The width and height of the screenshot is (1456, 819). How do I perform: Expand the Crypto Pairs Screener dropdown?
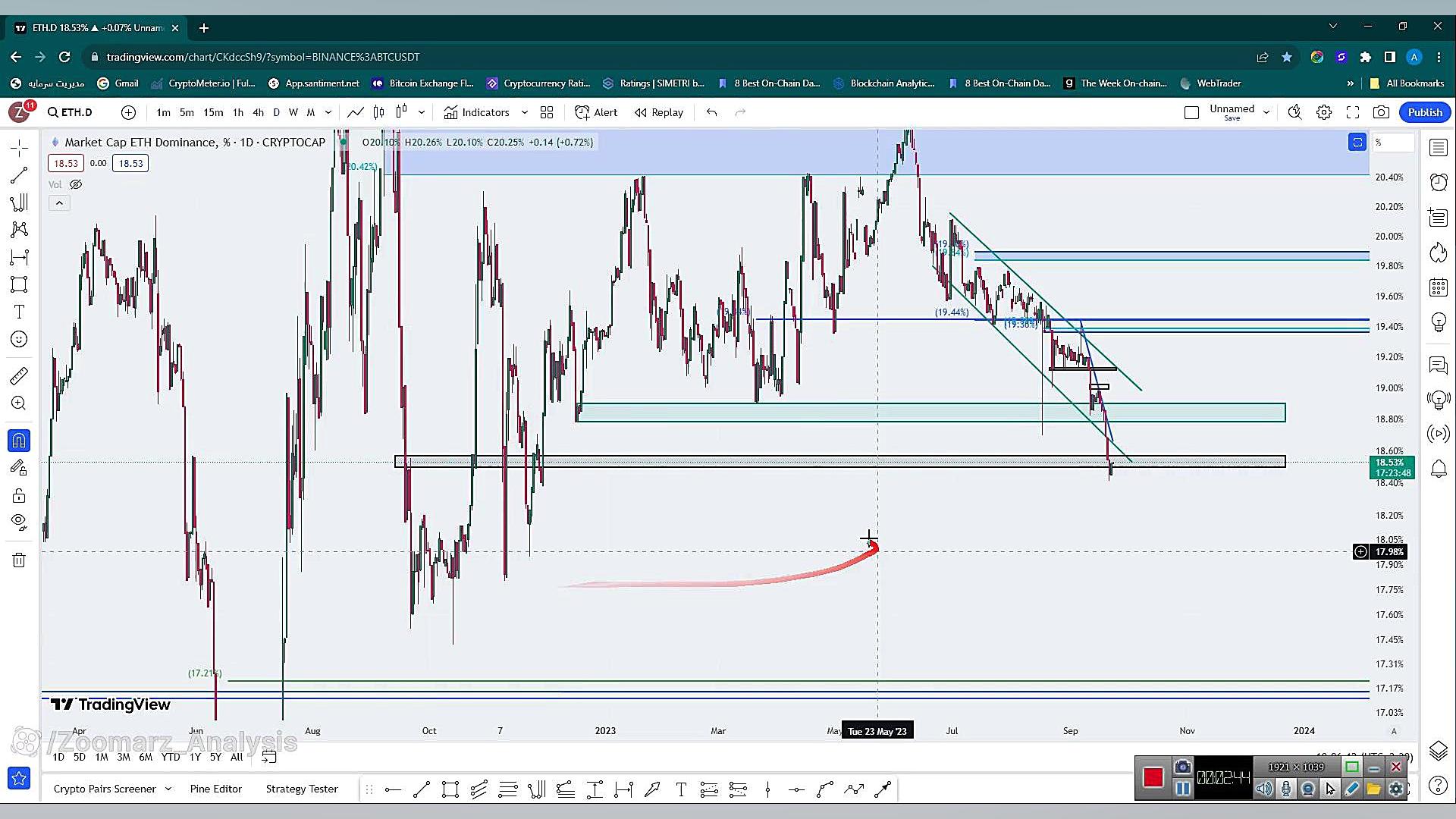pos(168,789)
